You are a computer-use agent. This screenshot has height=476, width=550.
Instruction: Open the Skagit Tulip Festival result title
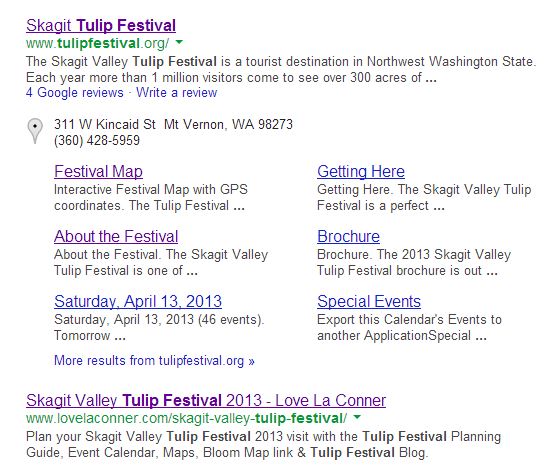(x=101, y=26)
